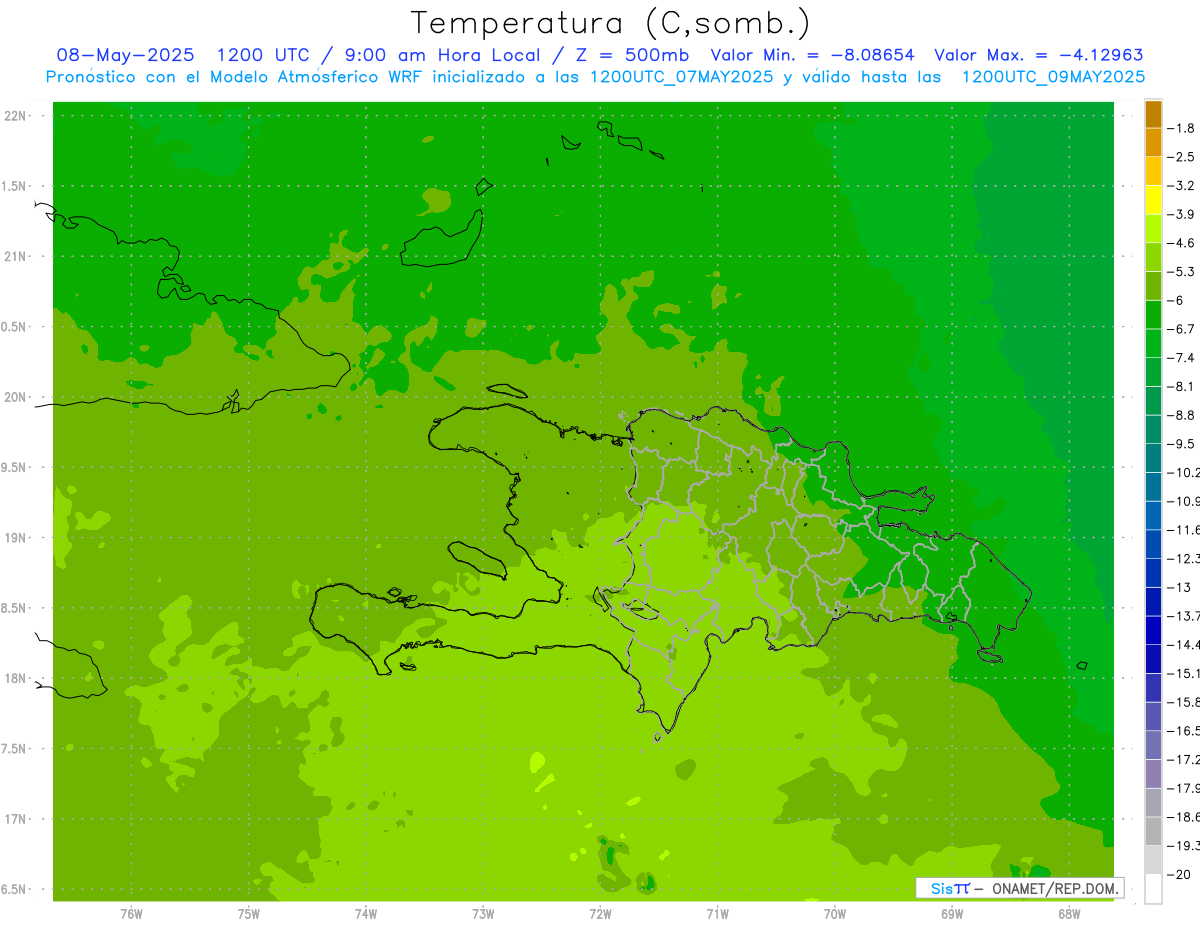Click the '72W' longitude axis label
The image size is (1200, 927).
(x=600, y=914)
